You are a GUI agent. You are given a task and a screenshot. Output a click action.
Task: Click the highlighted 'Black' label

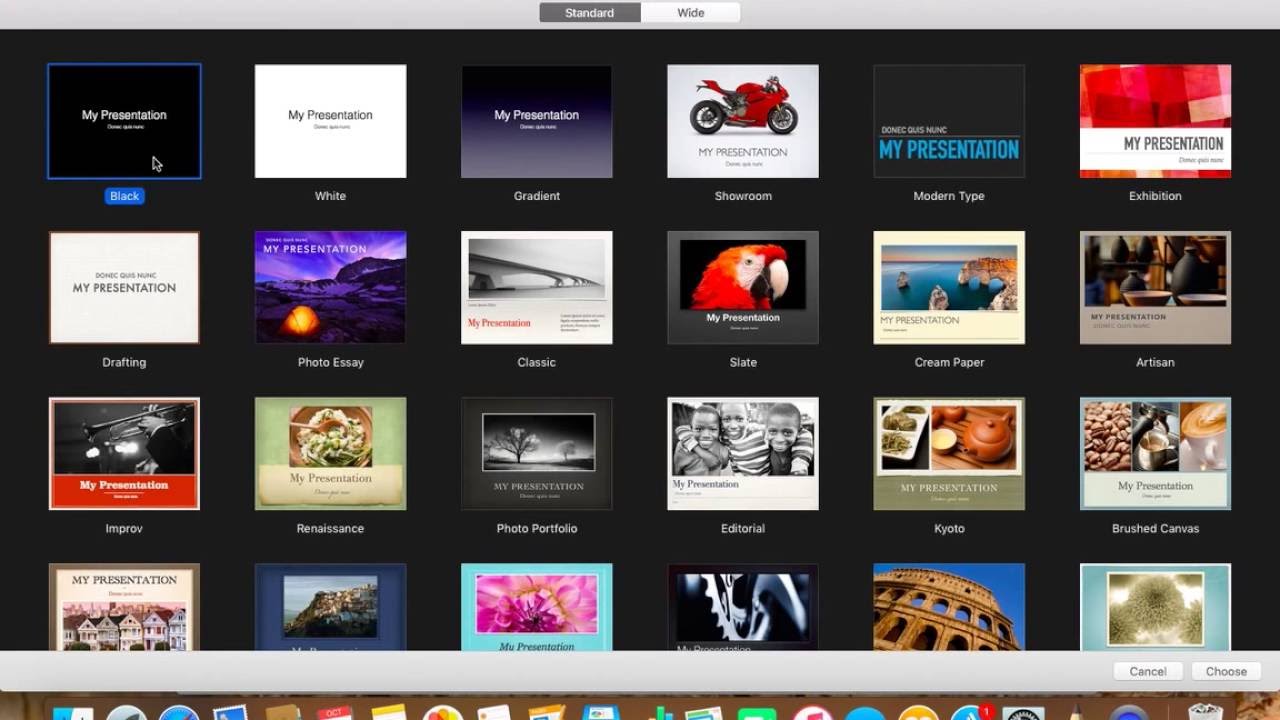pos(124,196)
